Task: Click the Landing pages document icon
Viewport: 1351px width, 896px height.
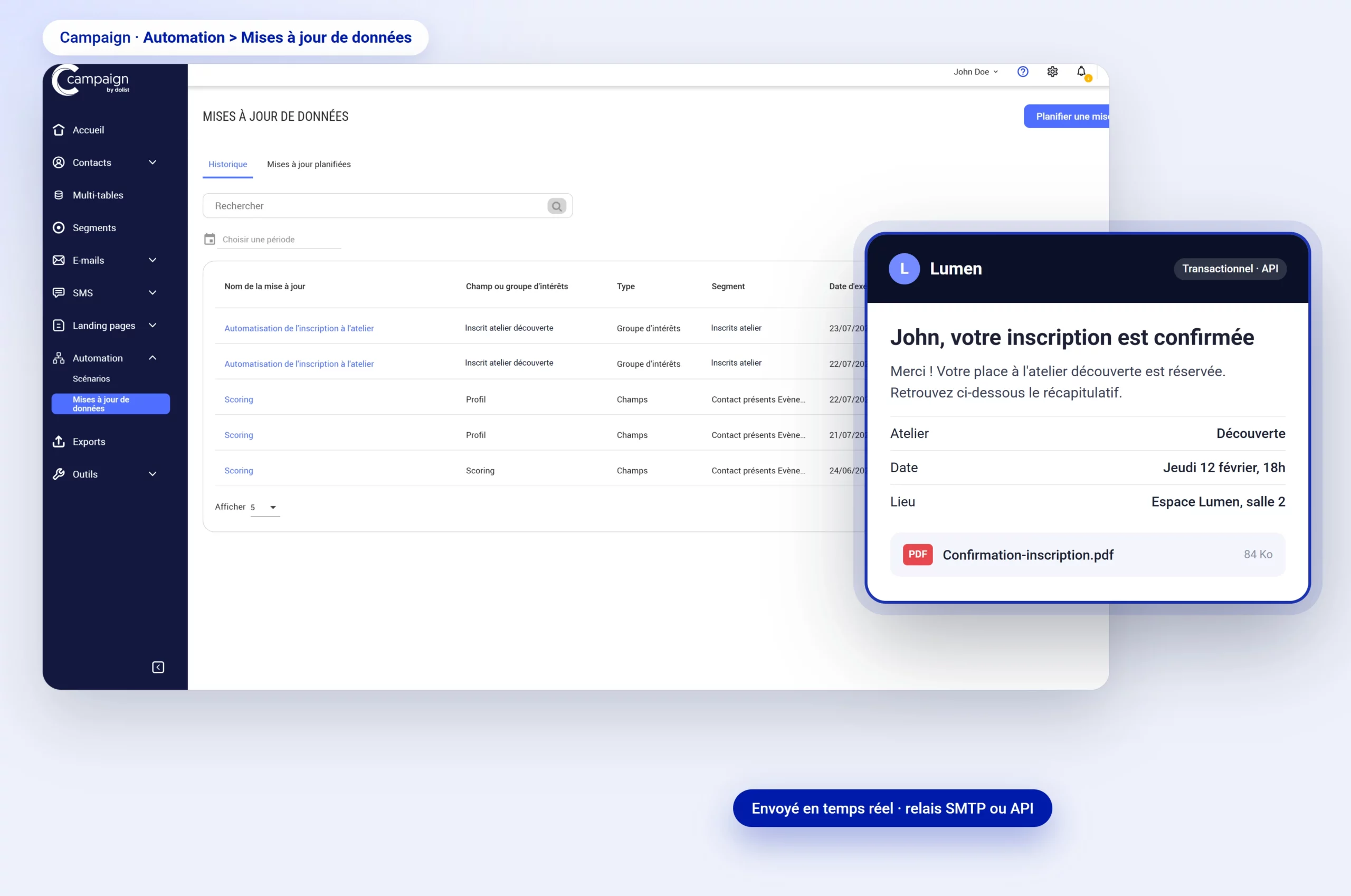Action: [x=58, y=325]
